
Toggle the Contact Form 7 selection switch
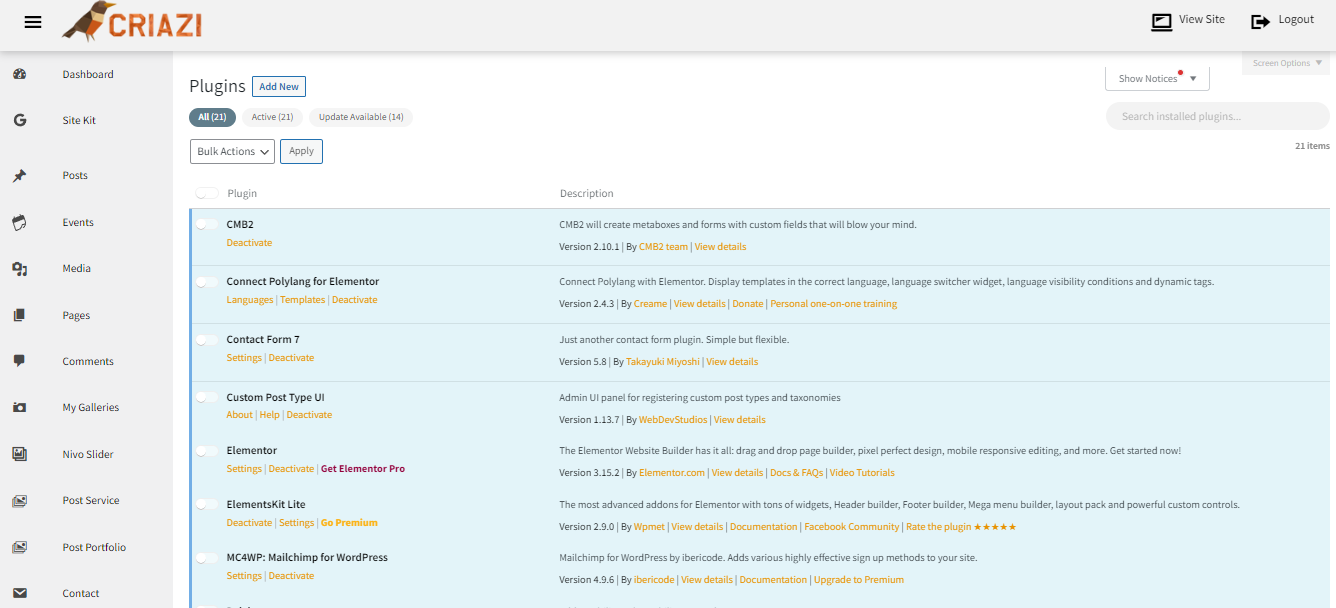point(207,340)
